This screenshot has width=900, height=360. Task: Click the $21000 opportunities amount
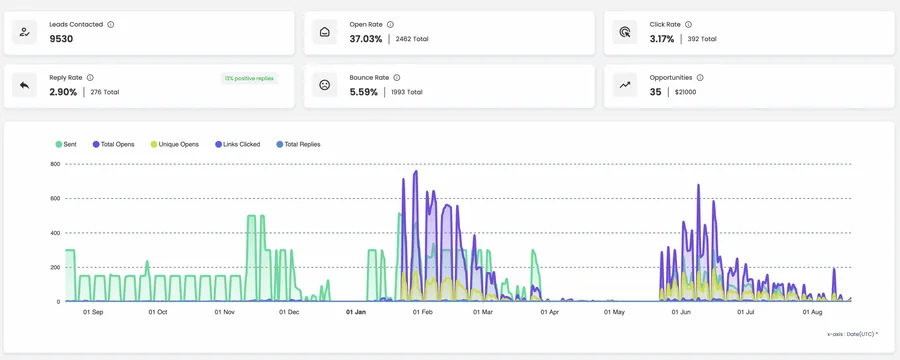click(685, 92)
